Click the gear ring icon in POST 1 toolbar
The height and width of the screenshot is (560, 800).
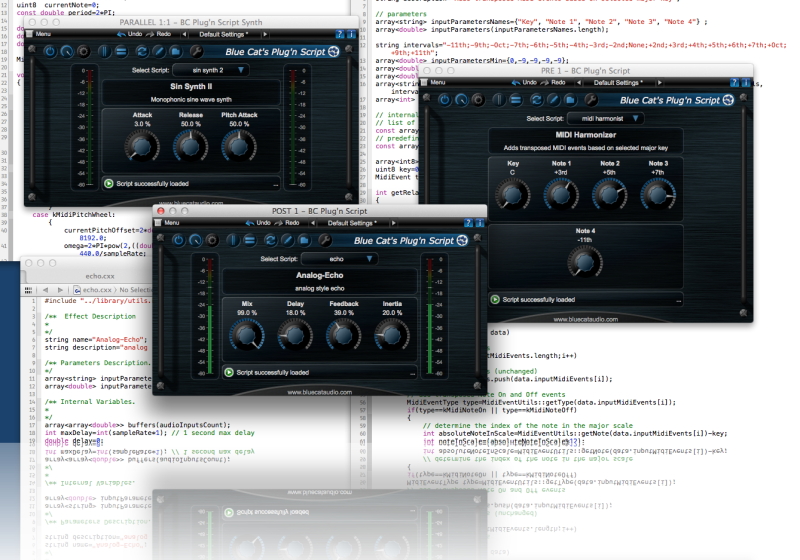pos(212,240)
